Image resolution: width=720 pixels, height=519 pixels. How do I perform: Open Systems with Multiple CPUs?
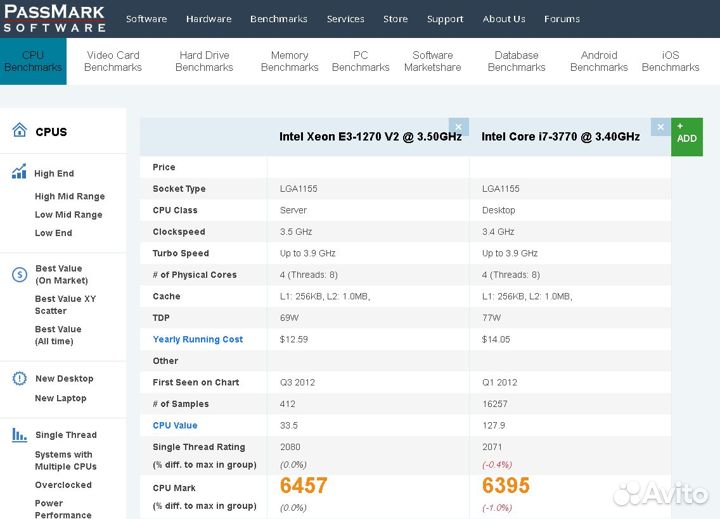click(66, 460)
